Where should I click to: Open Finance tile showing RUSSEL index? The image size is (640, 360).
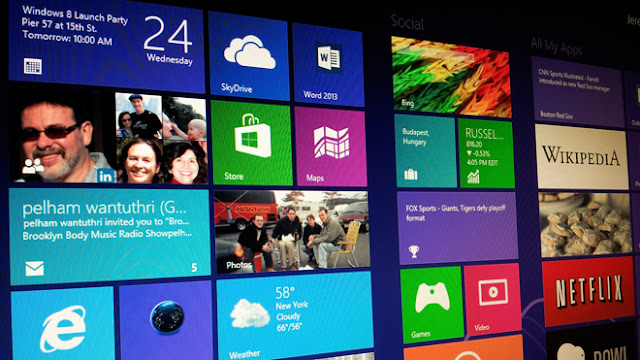pyautogui.click(x=486, y=154)
